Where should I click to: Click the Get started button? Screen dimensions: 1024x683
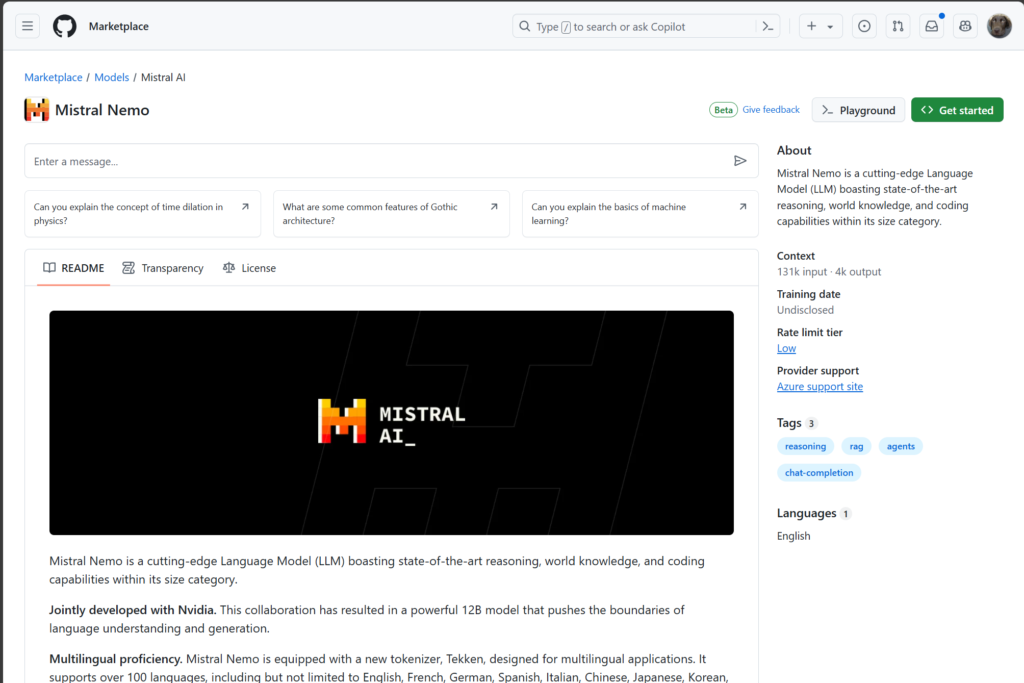click(x=957, y=110)
